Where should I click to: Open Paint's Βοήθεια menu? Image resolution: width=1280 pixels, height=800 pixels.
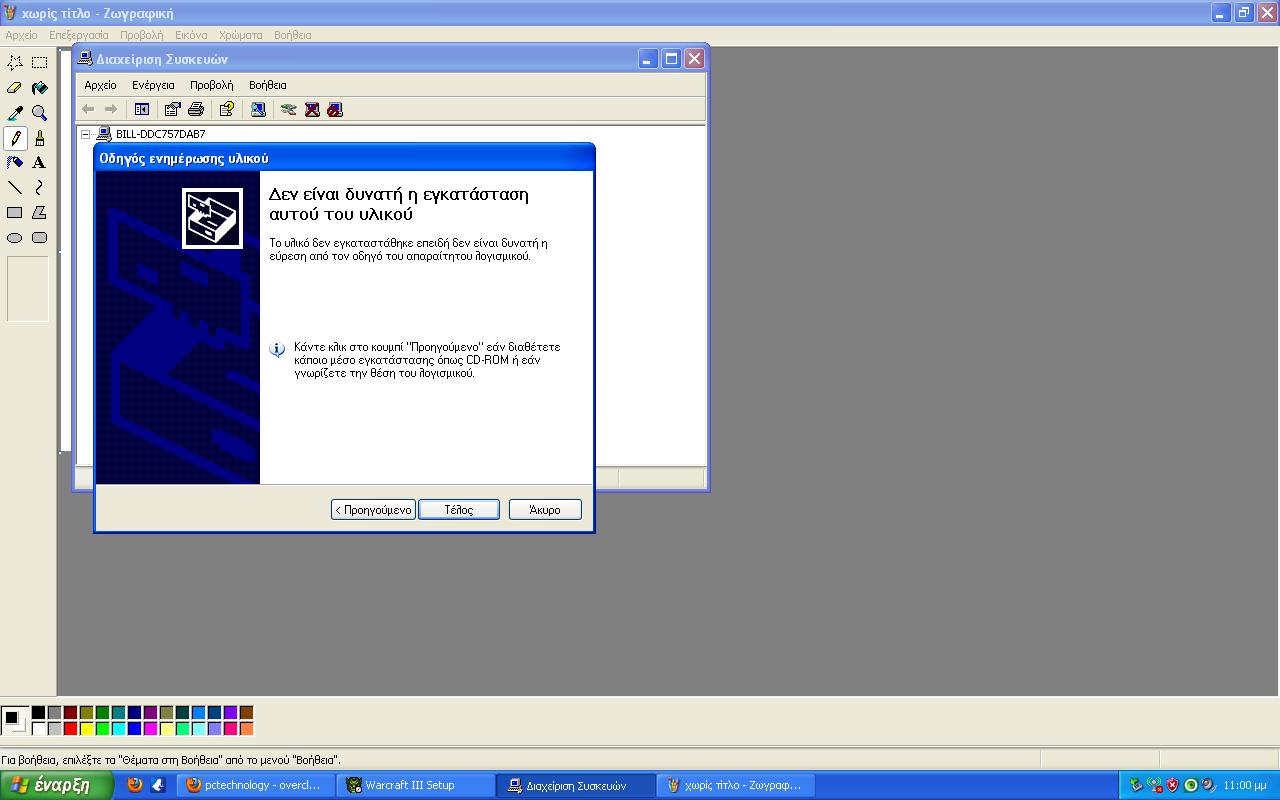(292, 35)
